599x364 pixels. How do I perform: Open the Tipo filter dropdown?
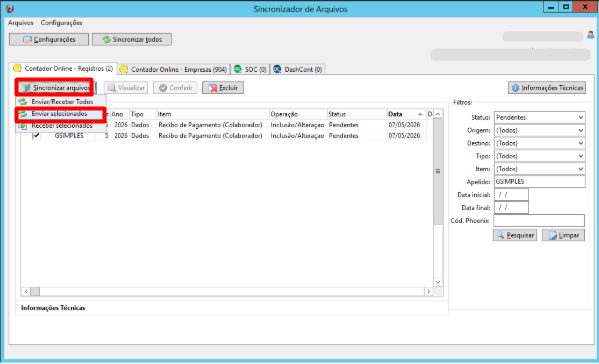pyautogui.click(x=539, y=156)
